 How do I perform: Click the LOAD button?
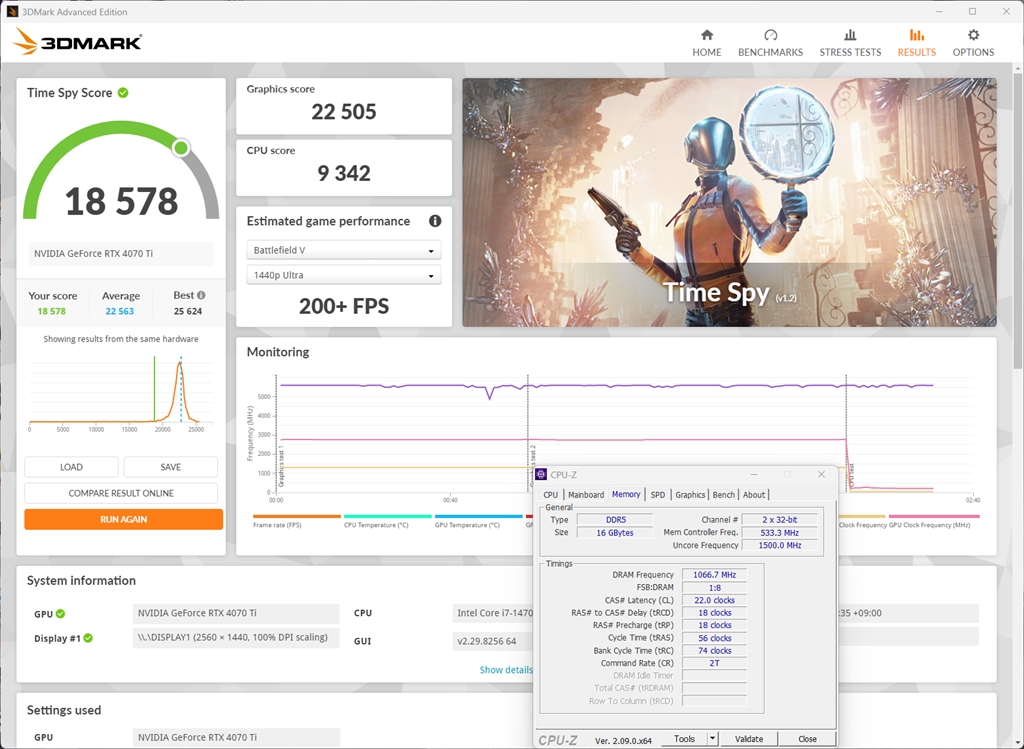click(71, 467)
